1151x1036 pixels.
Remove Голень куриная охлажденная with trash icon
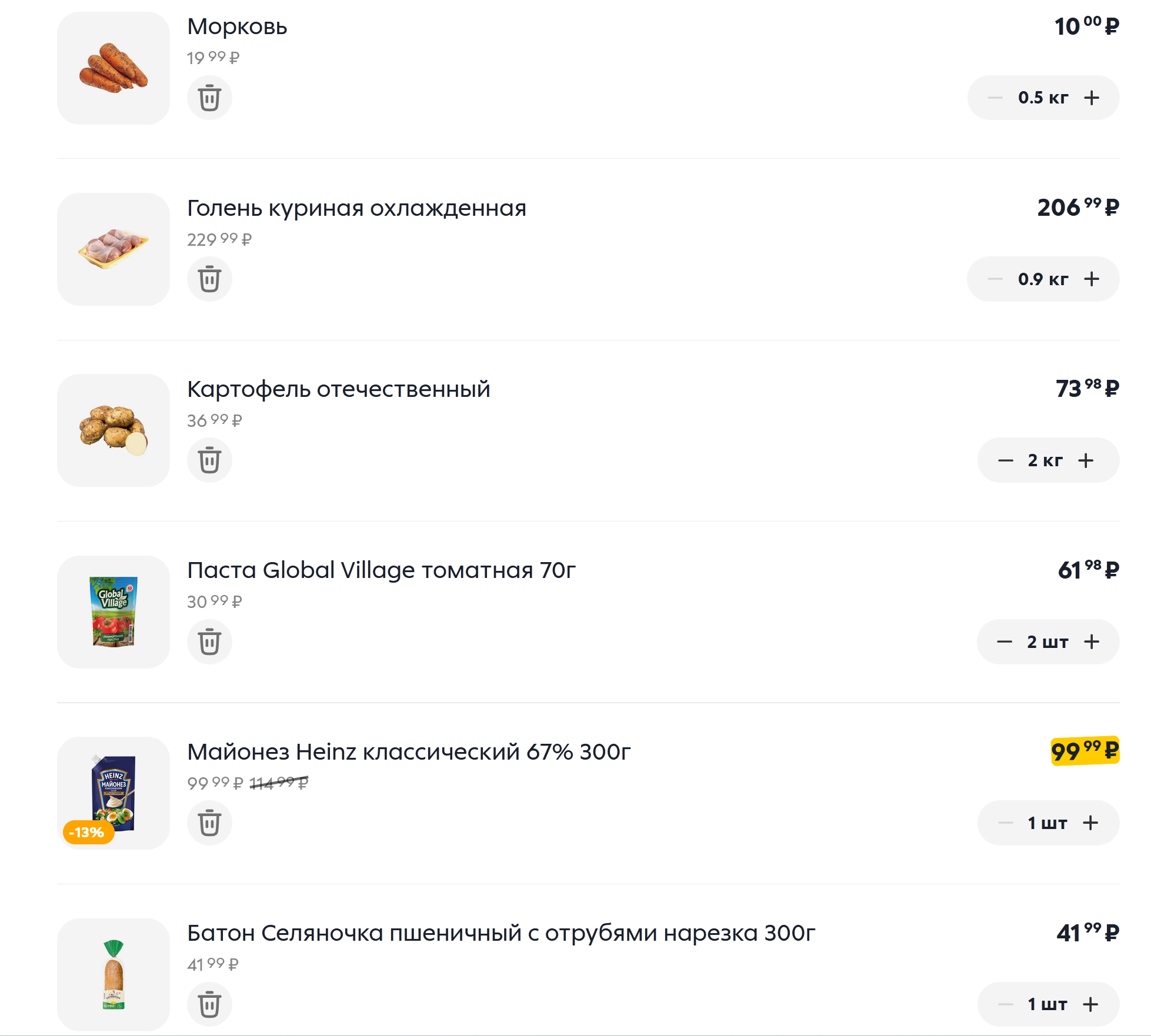(209, 279)
